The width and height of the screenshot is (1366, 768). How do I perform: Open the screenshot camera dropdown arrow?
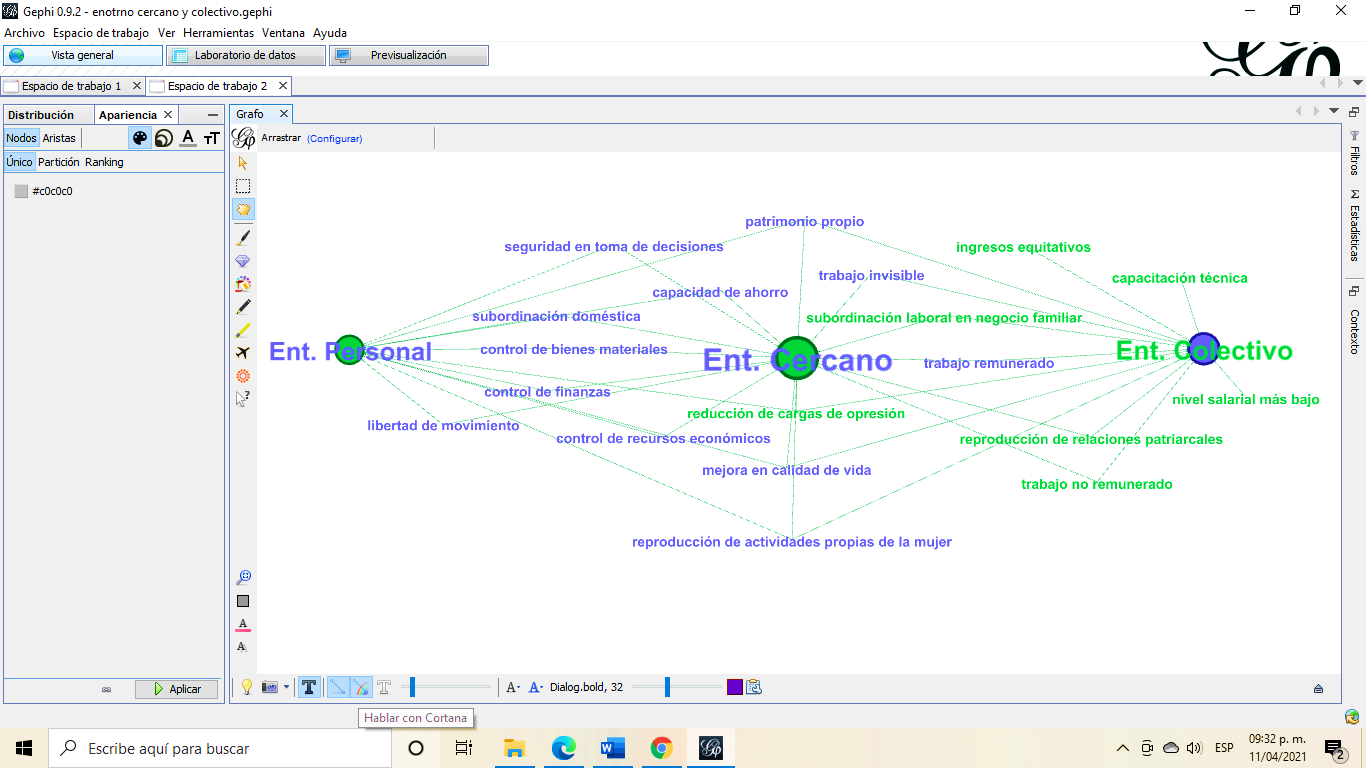click(286, 687)
